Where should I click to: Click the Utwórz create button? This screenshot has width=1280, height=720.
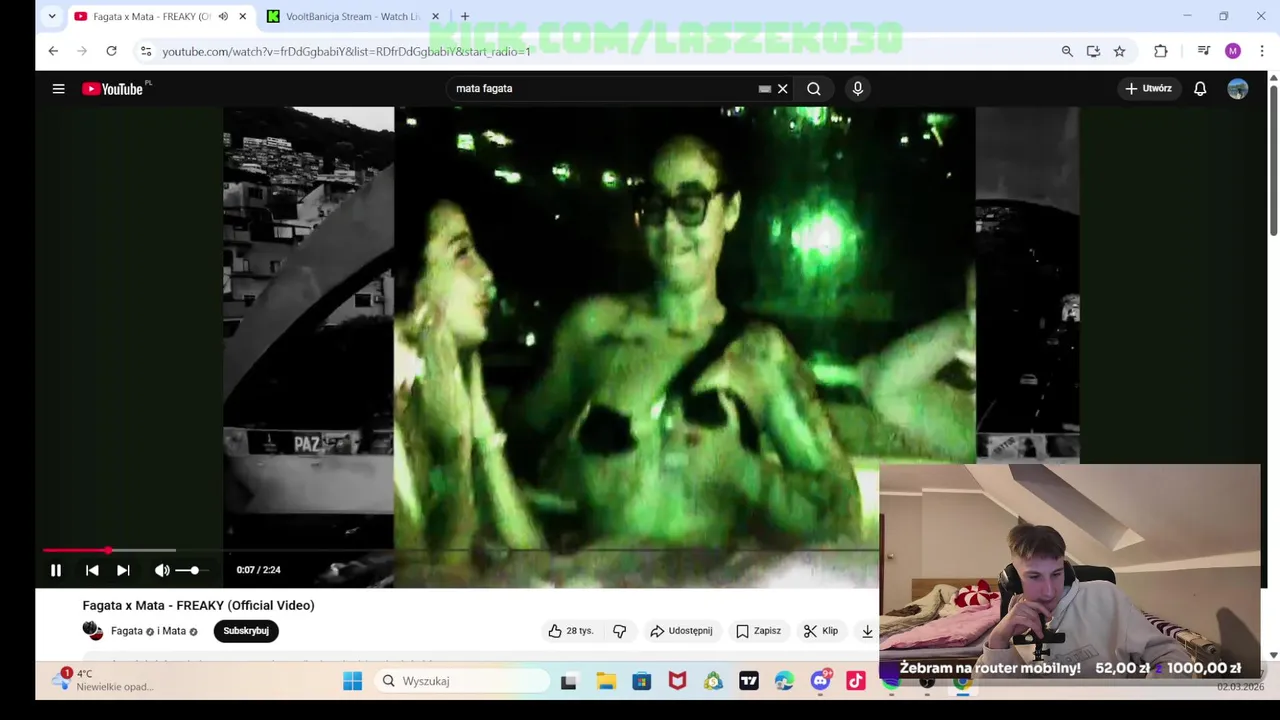coord(1148,89)
